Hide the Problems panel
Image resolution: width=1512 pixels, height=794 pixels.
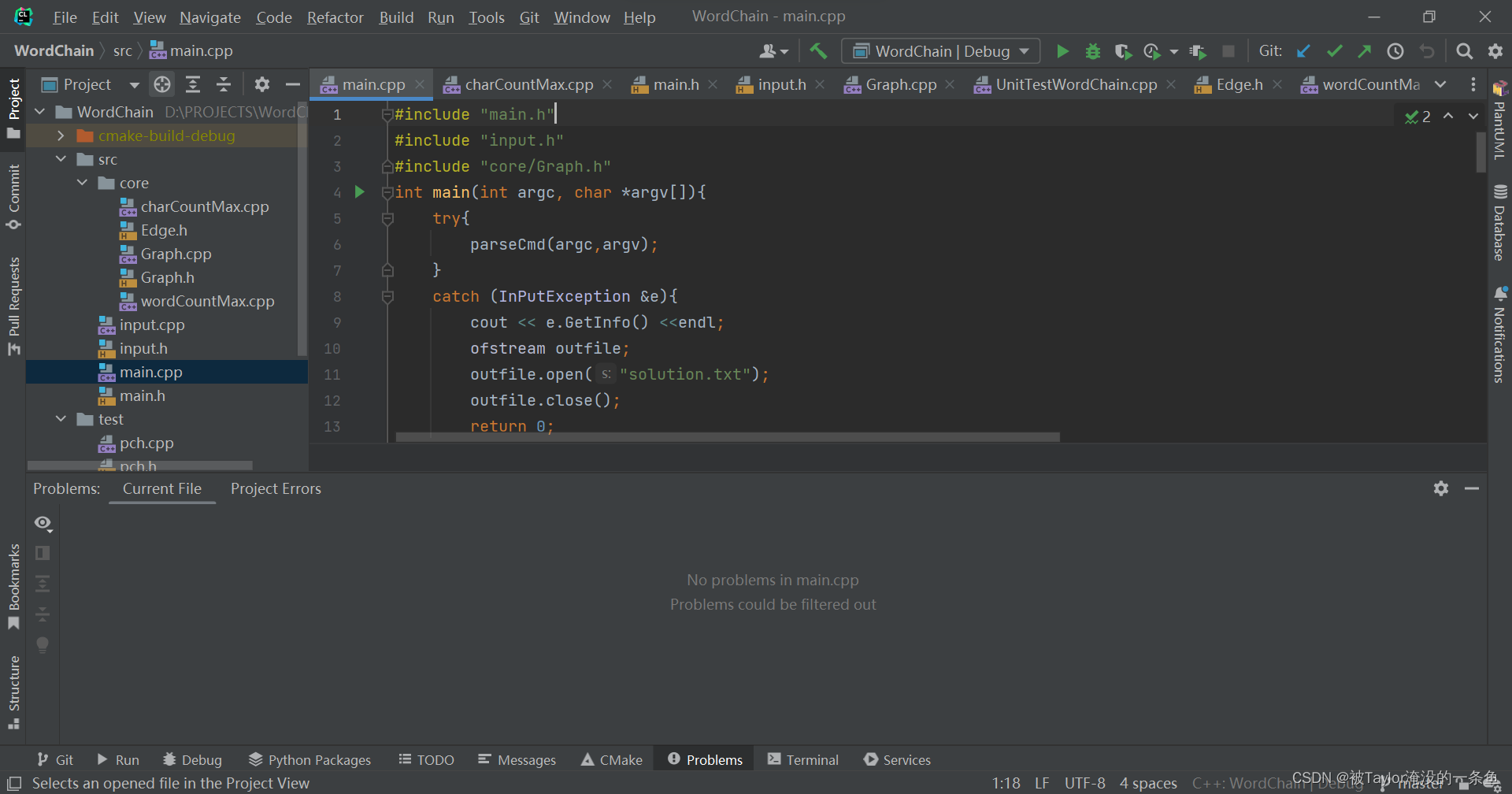[x=1472, y=488]
